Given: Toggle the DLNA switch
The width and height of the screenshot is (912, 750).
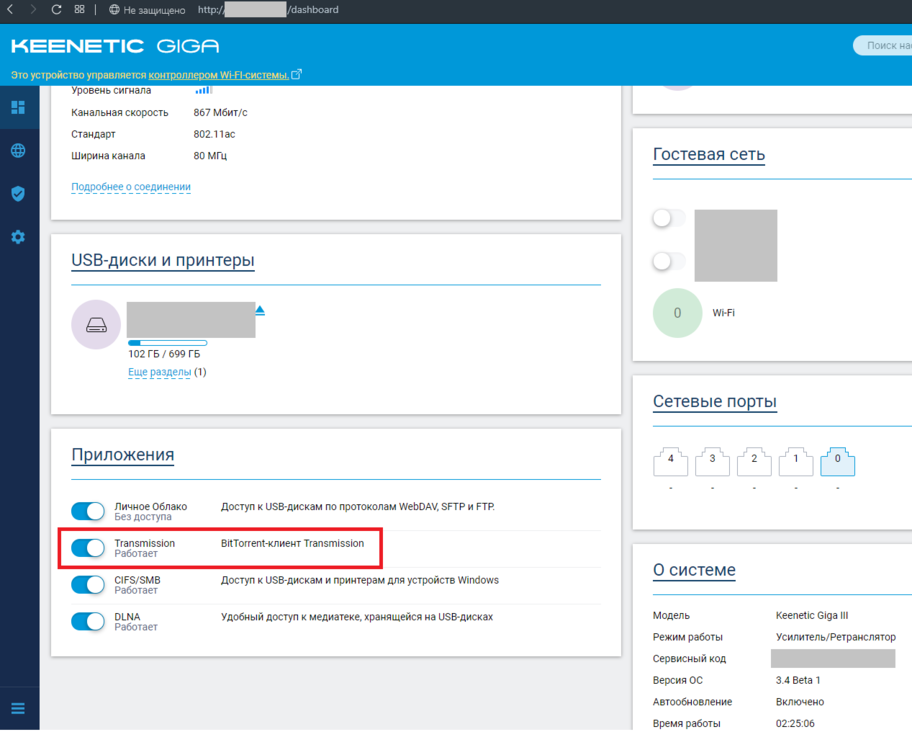Looking at the screenshot, I should (x=88, y=621).
